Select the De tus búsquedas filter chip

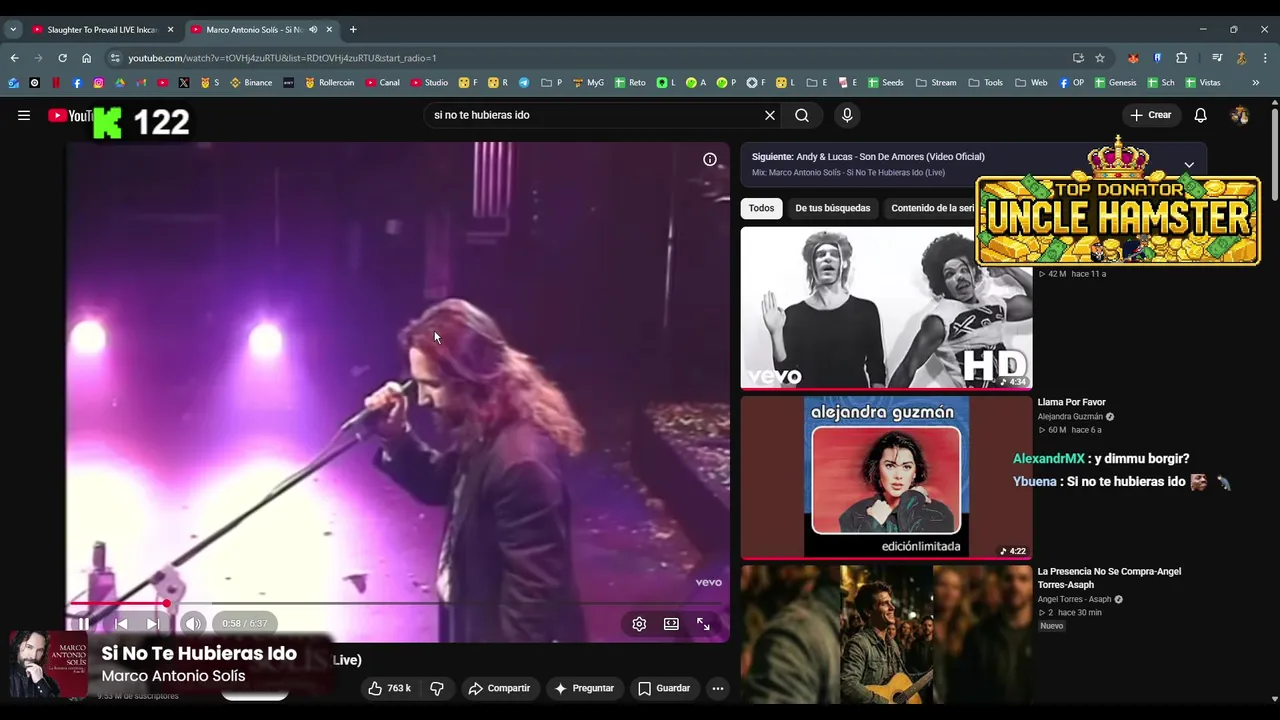(x=833, y=208)
